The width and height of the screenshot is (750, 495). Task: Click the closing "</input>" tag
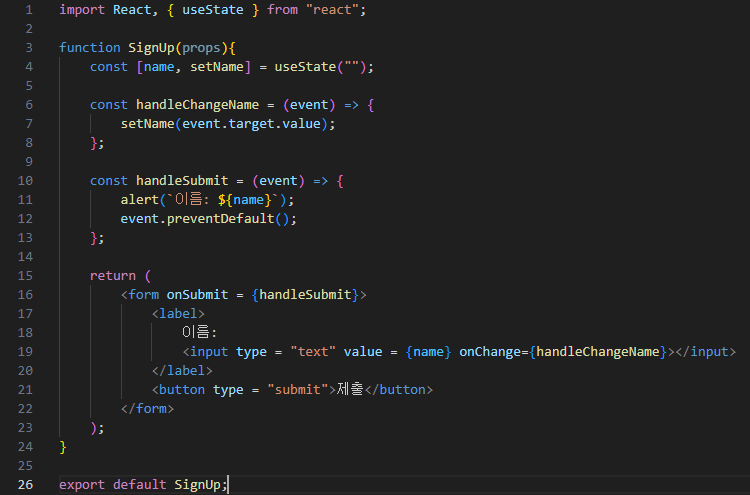(706, 352)
